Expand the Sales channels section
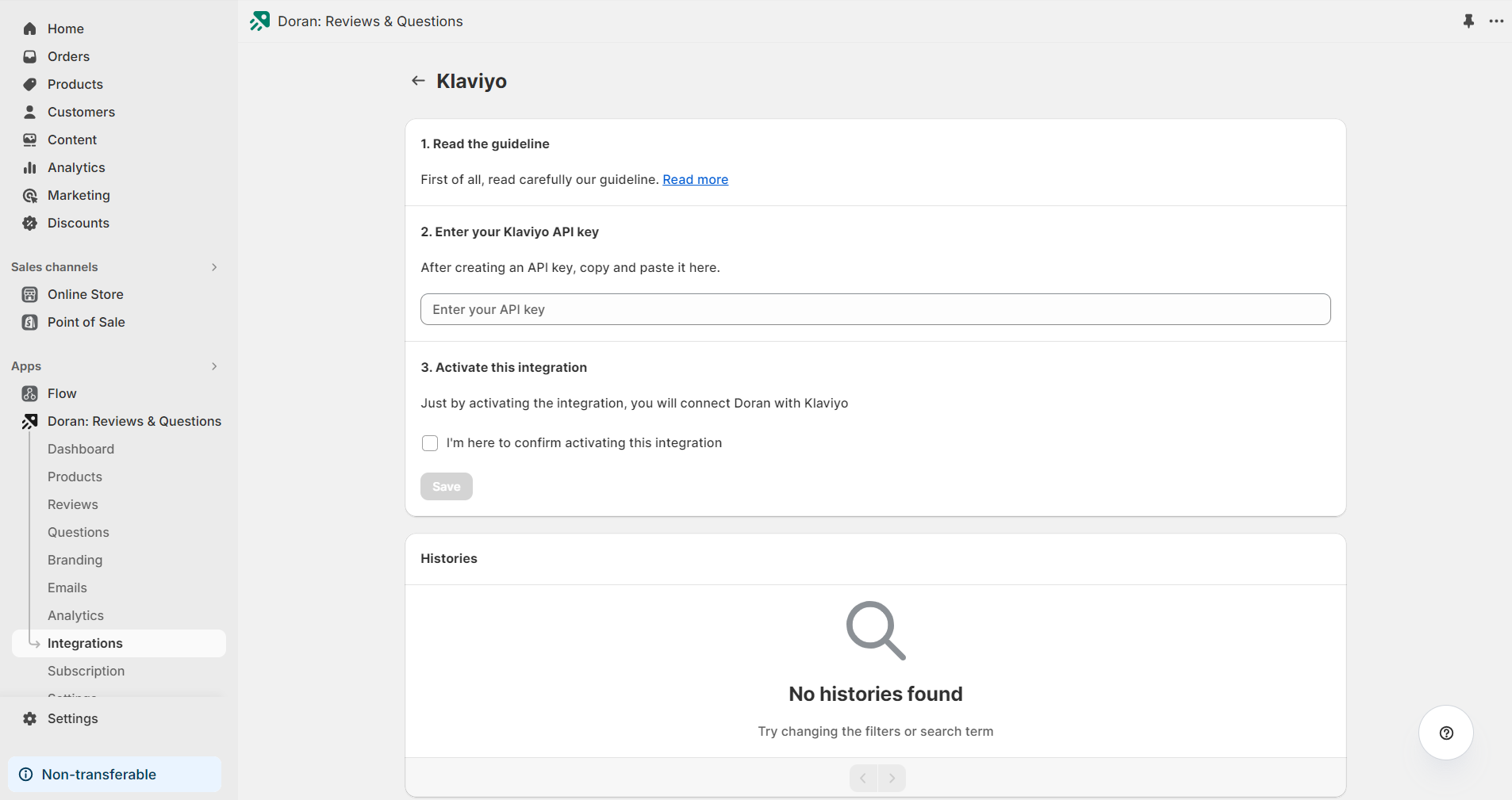Viewport: 1512px width, 800px height. coord(214,267)
